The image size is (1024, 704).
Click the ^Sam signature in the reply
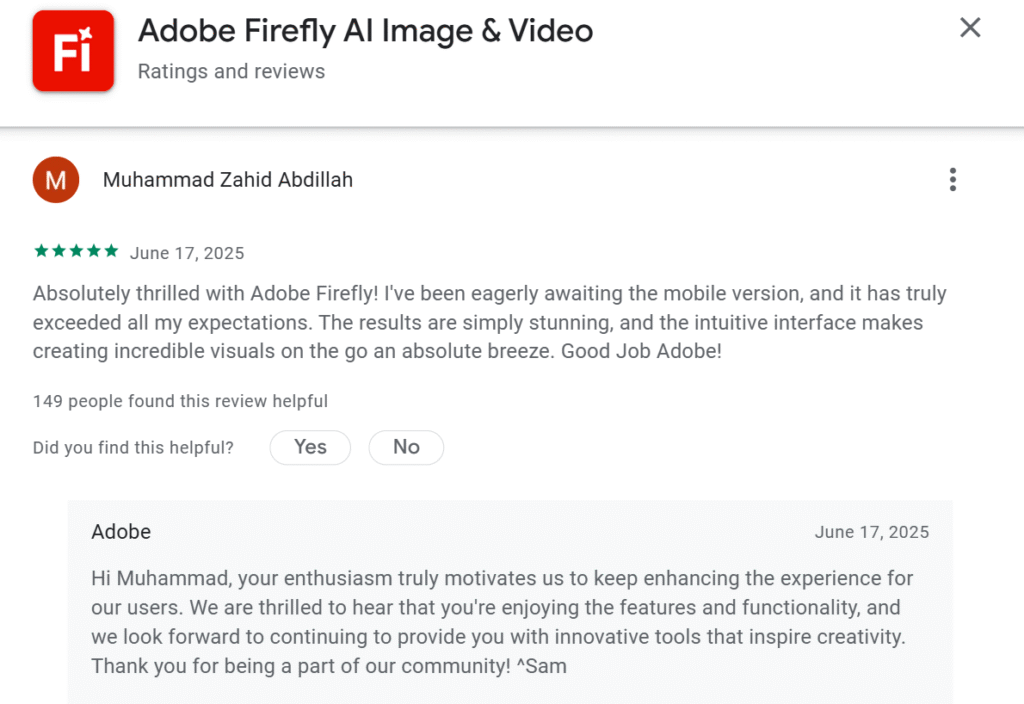541,666
